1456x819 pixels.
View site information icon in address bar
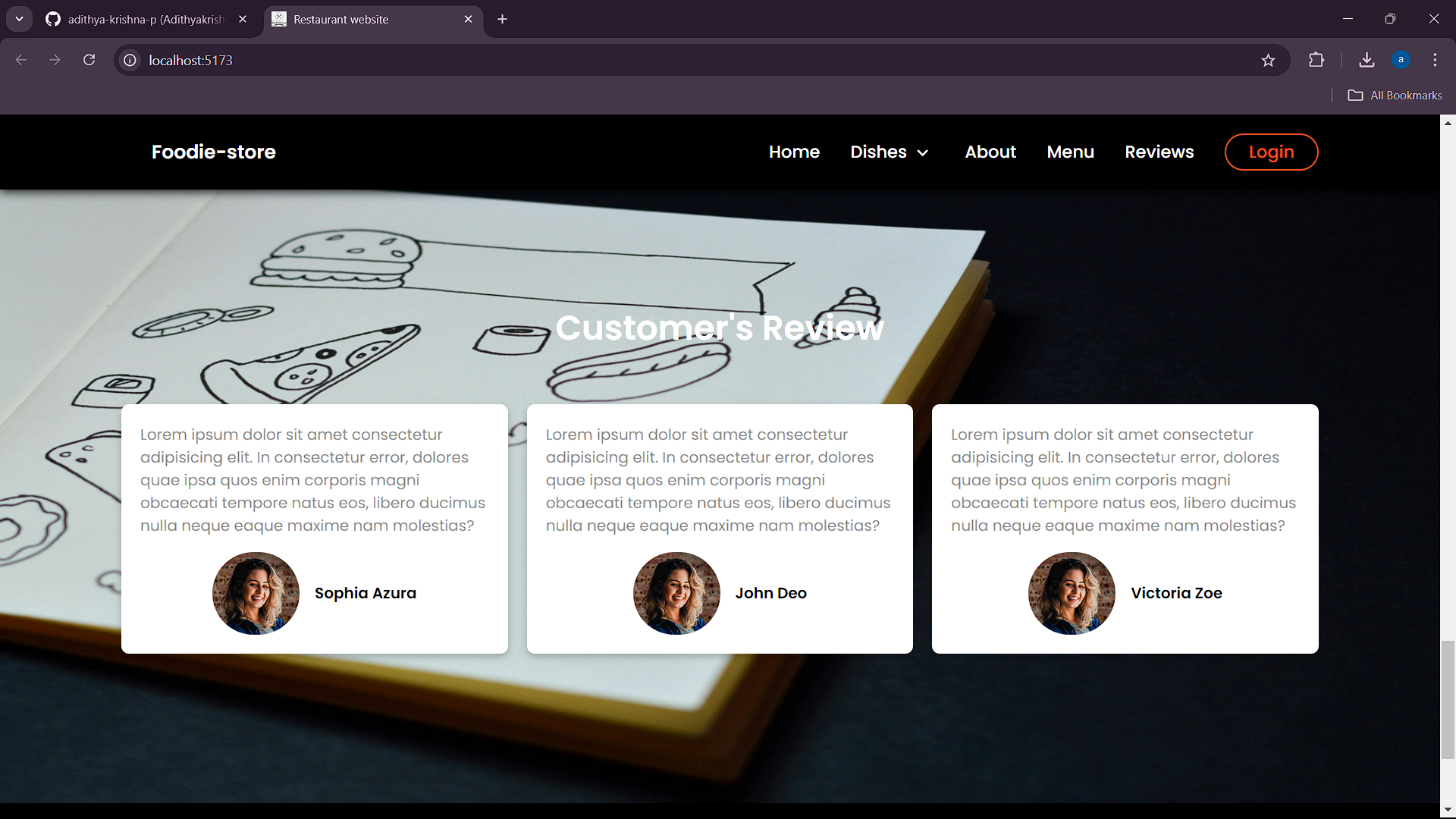tap(130, 60)
